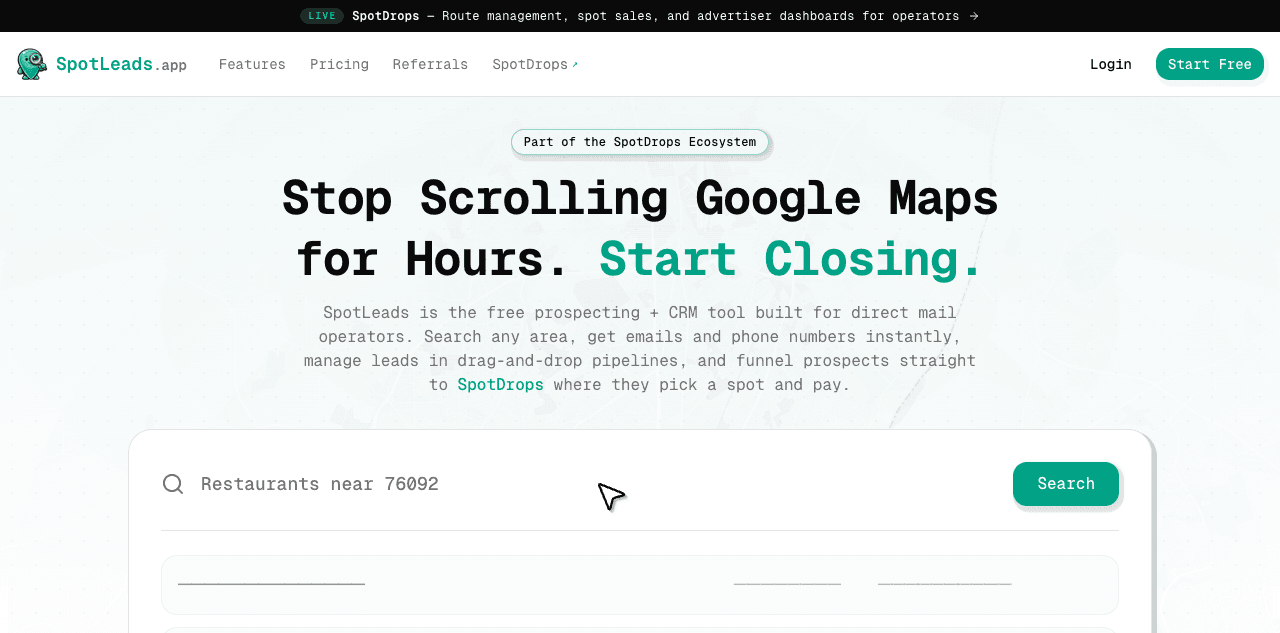Click the SpotDrops link in the hero paragraph
Viewport: 1280px width, 633px height.
(x=500, y=384)
